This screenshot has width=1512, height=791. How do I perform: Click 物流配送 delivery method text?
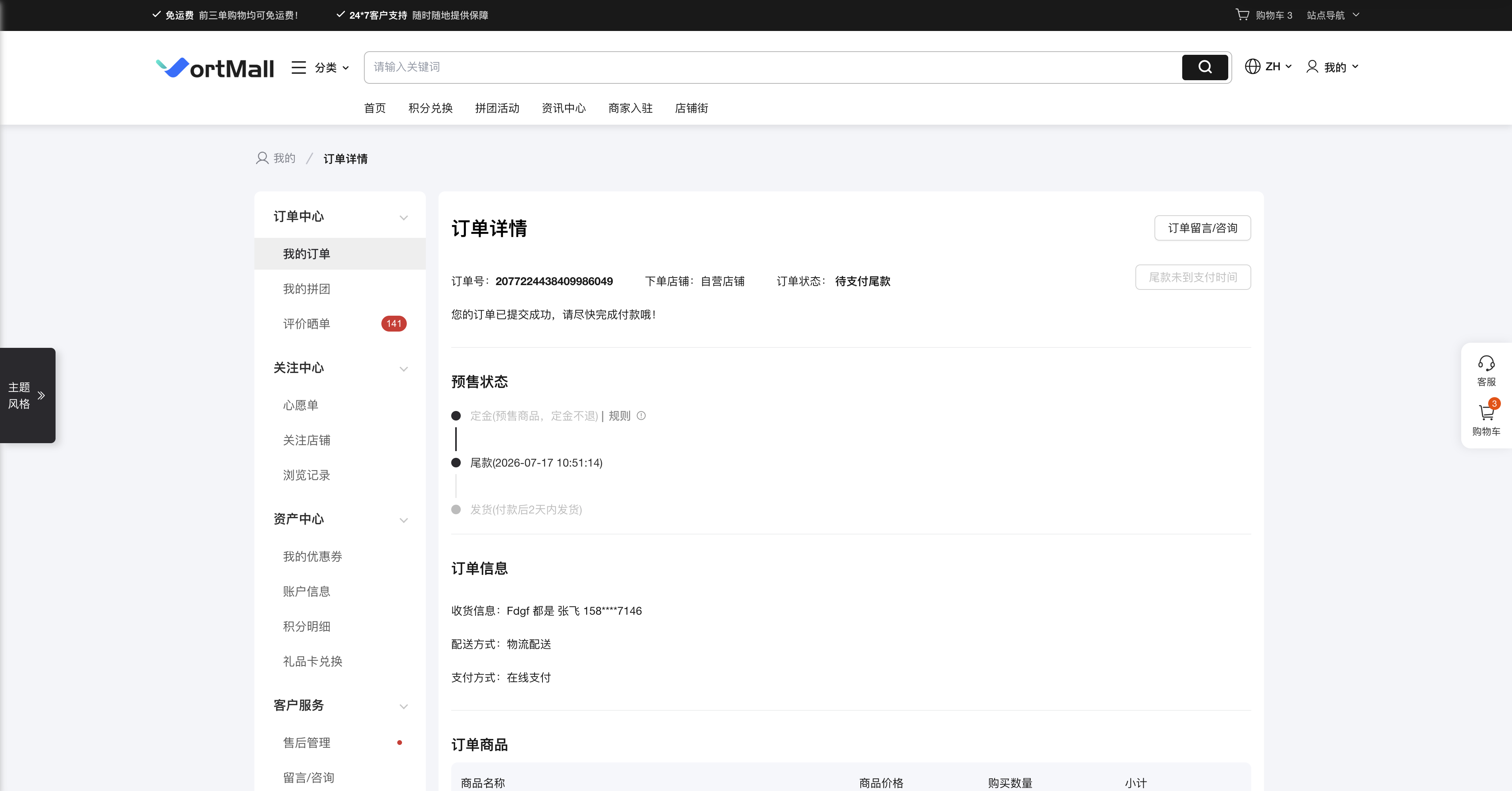(529, 644)
